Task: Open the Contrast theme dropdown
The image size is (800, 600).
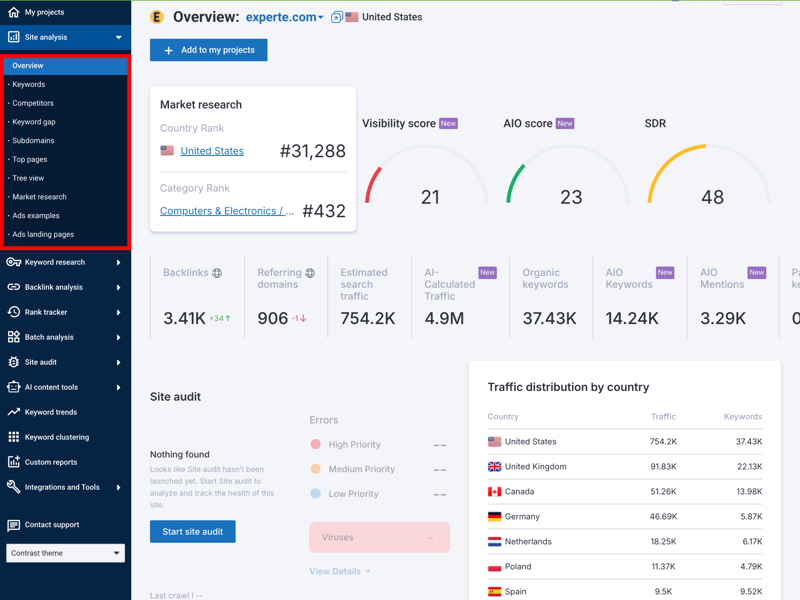Action: [65, 553]
